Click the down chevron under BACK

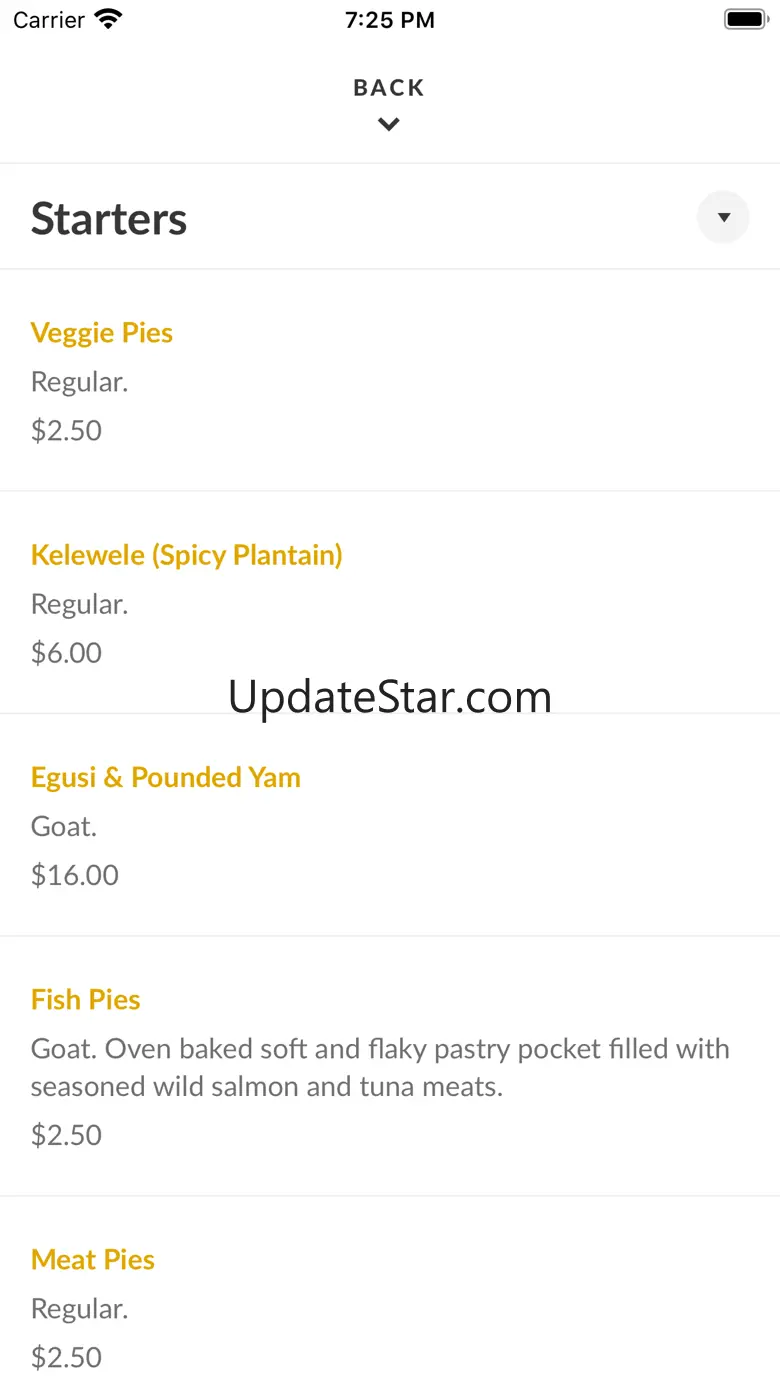(389, 124)
